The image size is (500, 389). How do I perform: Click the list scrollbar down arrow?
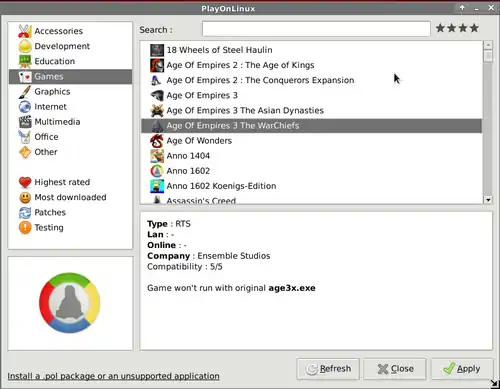pos(488,200)
